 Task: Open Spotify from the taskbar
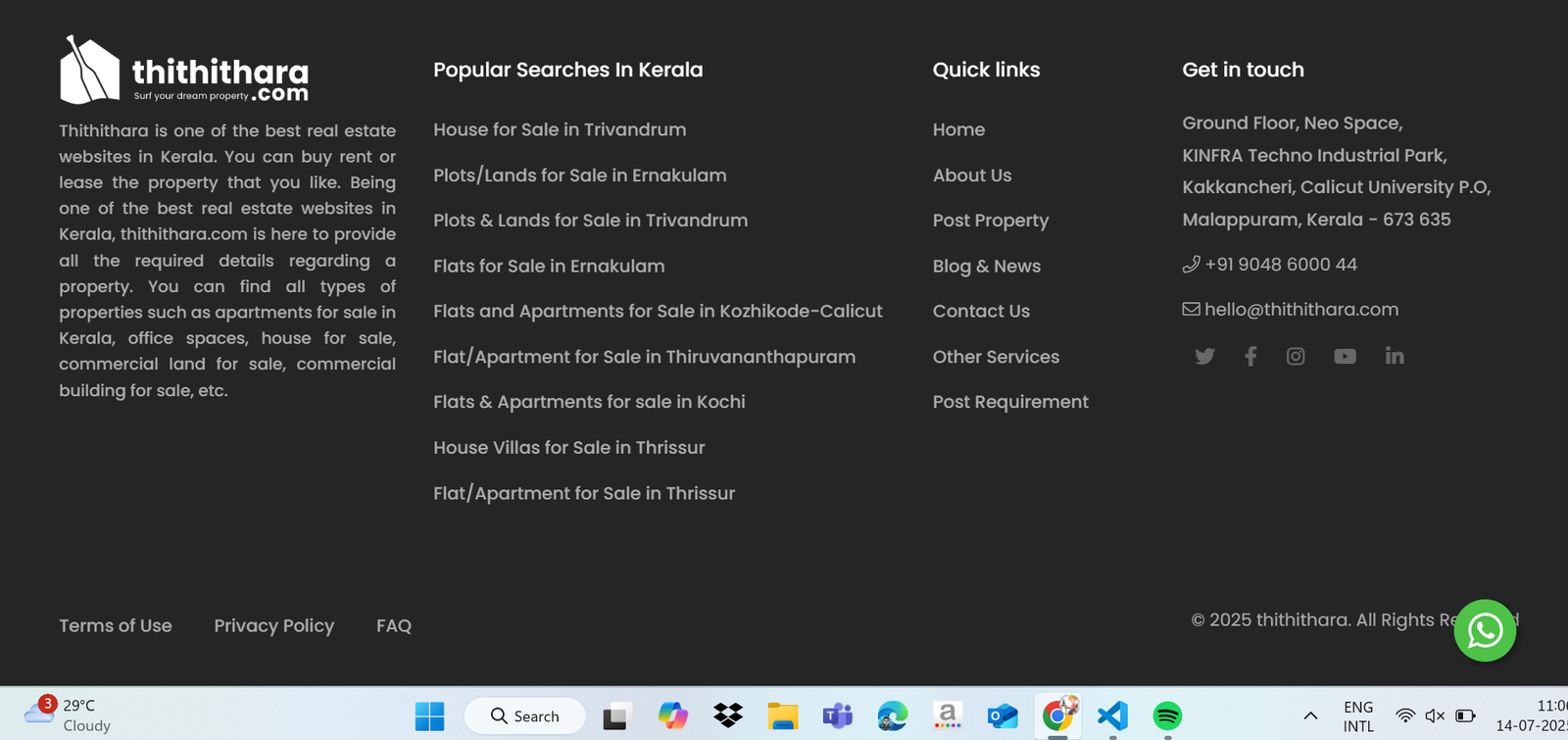[1167, 715]
